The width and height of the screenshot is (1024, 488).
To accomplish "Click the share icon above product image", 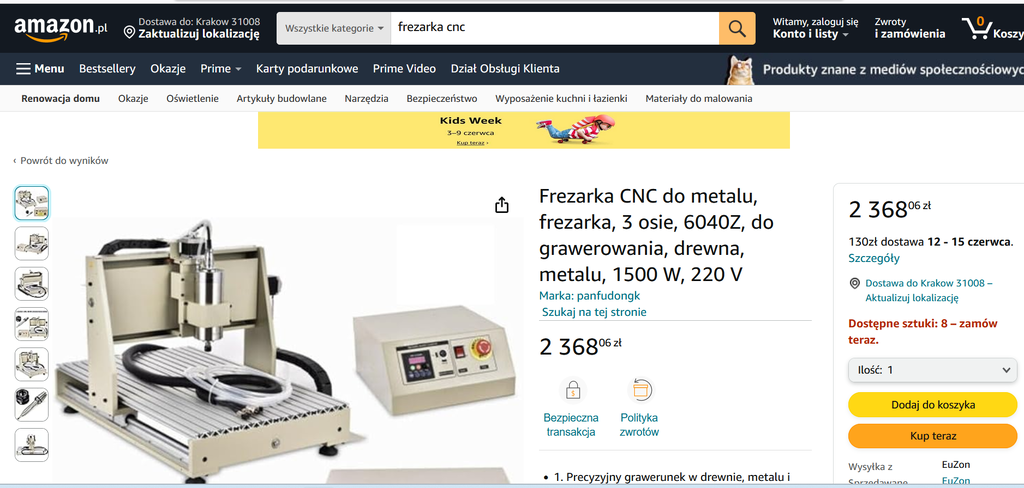I will (x=502, y=205).
